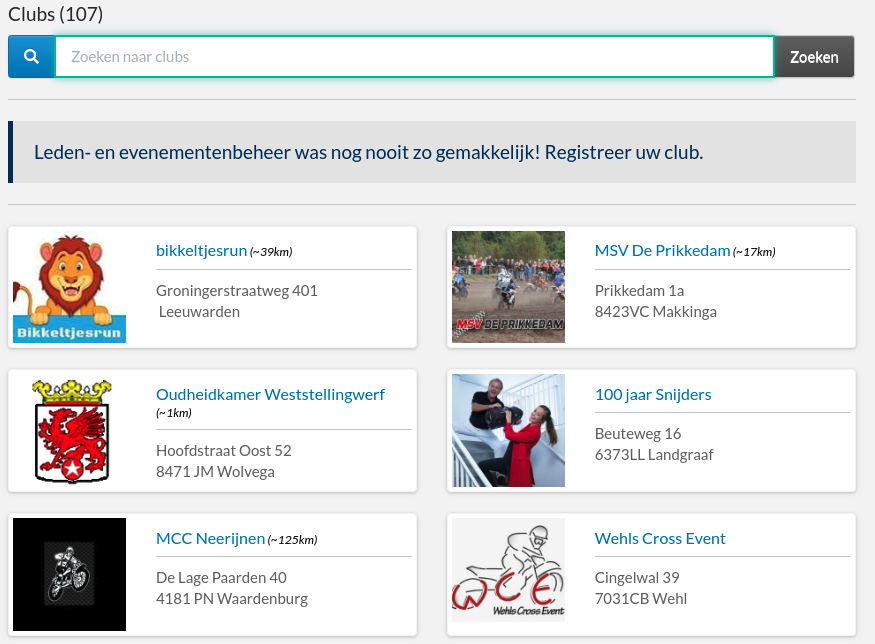
Task: Click the Cingelwal 39 Wehl address
Action: (640, 588)
